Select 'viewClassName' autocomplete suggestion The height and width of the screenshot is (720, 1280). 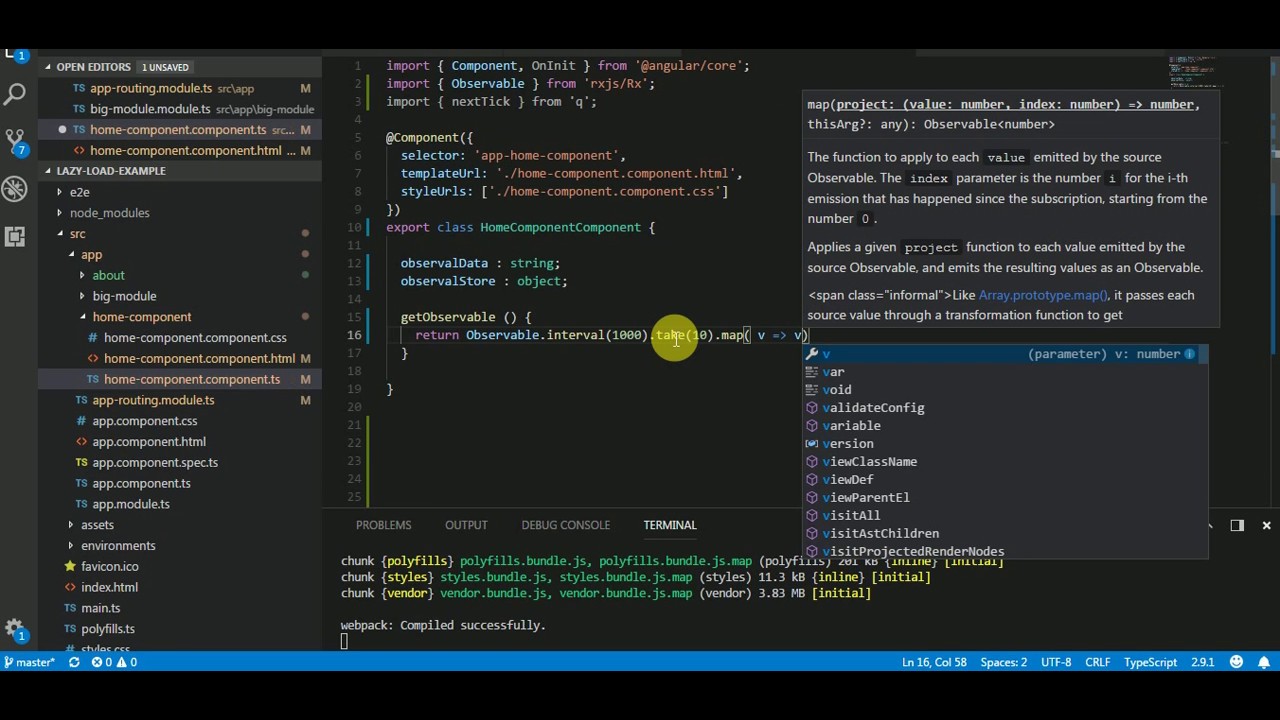1005,462
